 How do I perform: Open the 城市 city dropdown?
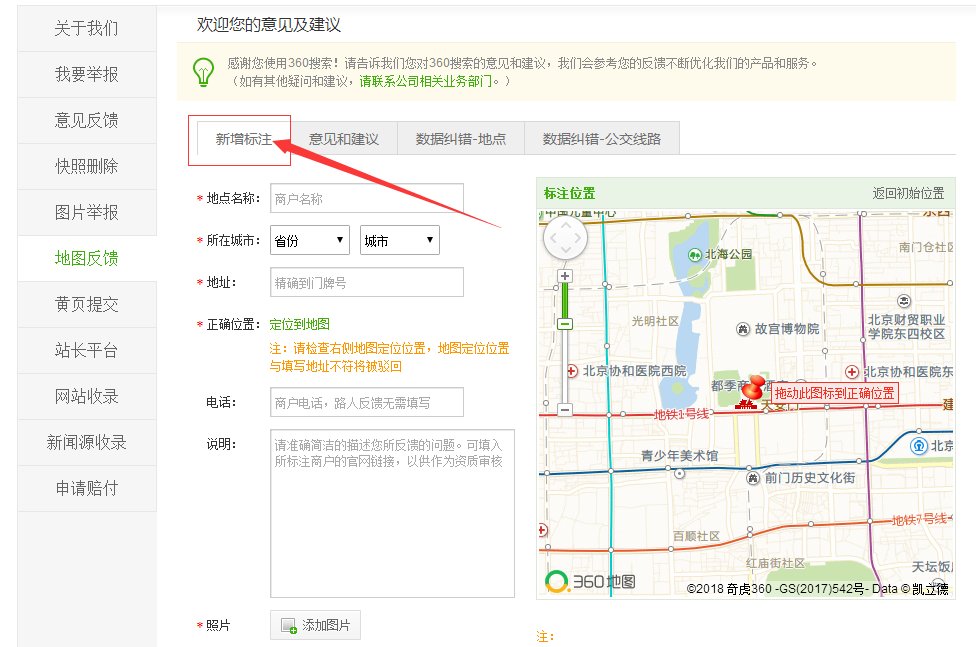tap(399, 240)
